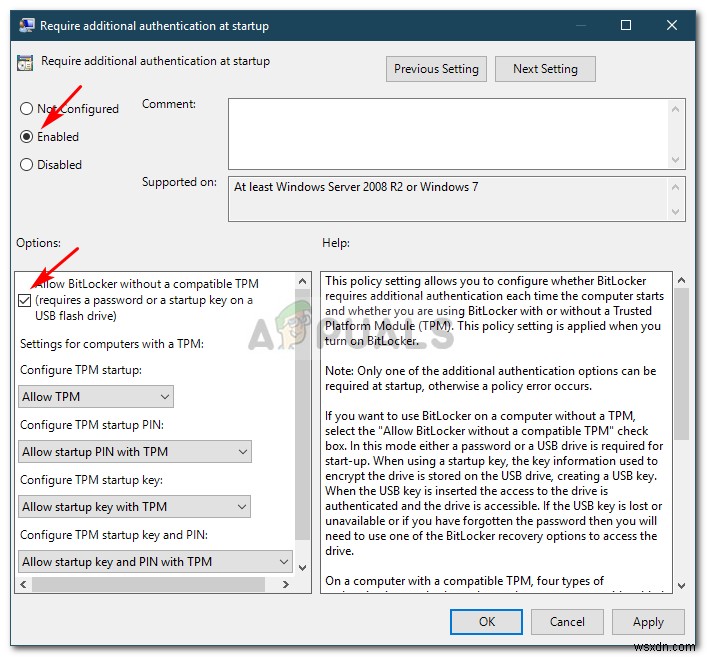This screenshot has height=657, width=707.
Task: Click the Options pane vertical scrollbar thumb
Action: pos(303,414)
